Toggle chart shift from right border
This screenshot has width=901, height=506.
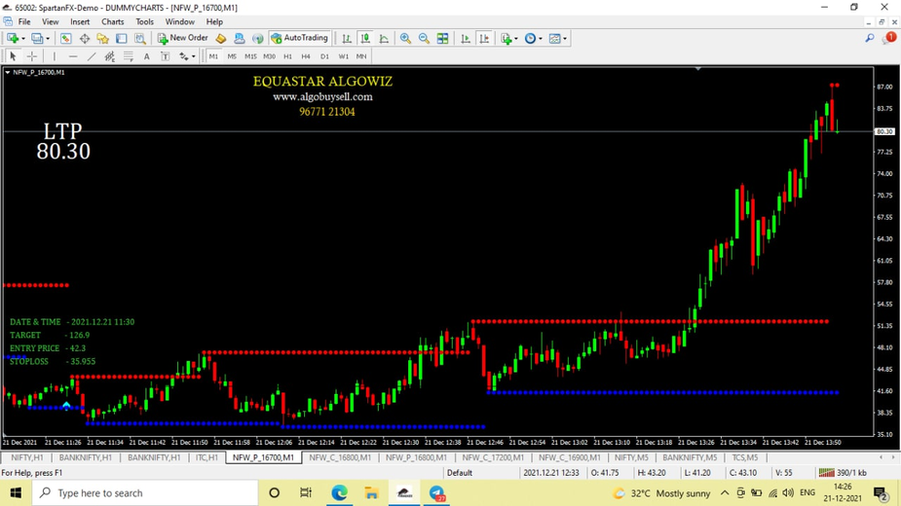[484, 38]
